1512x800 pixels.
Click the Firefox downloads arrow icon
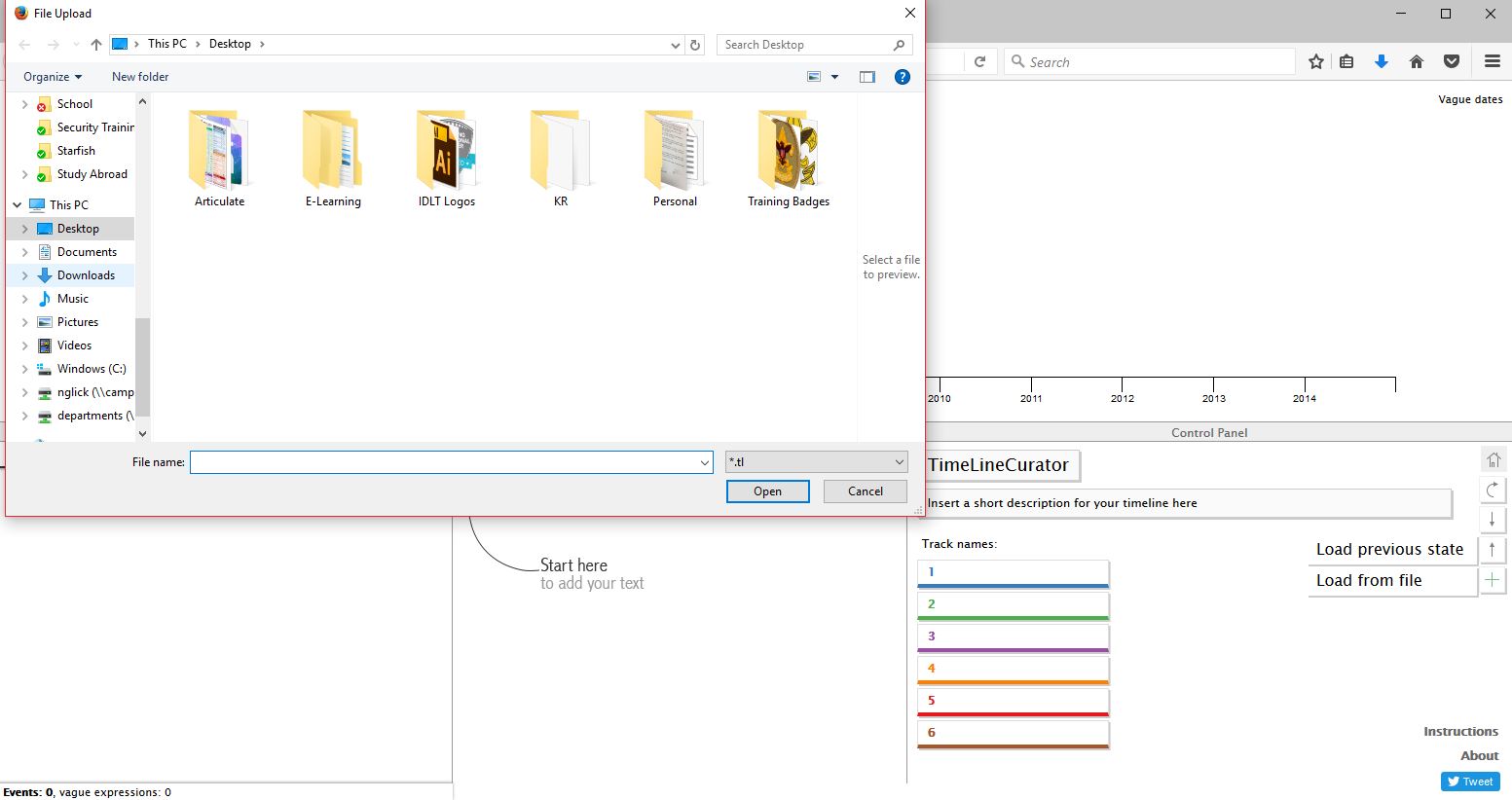pos(1381,61)
